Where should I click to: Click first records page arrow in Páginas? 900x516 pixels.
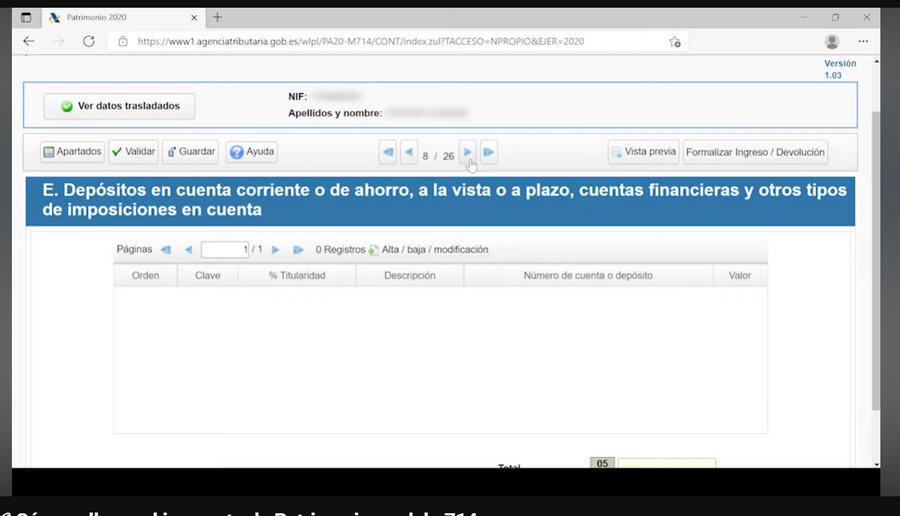click(166, 250)
